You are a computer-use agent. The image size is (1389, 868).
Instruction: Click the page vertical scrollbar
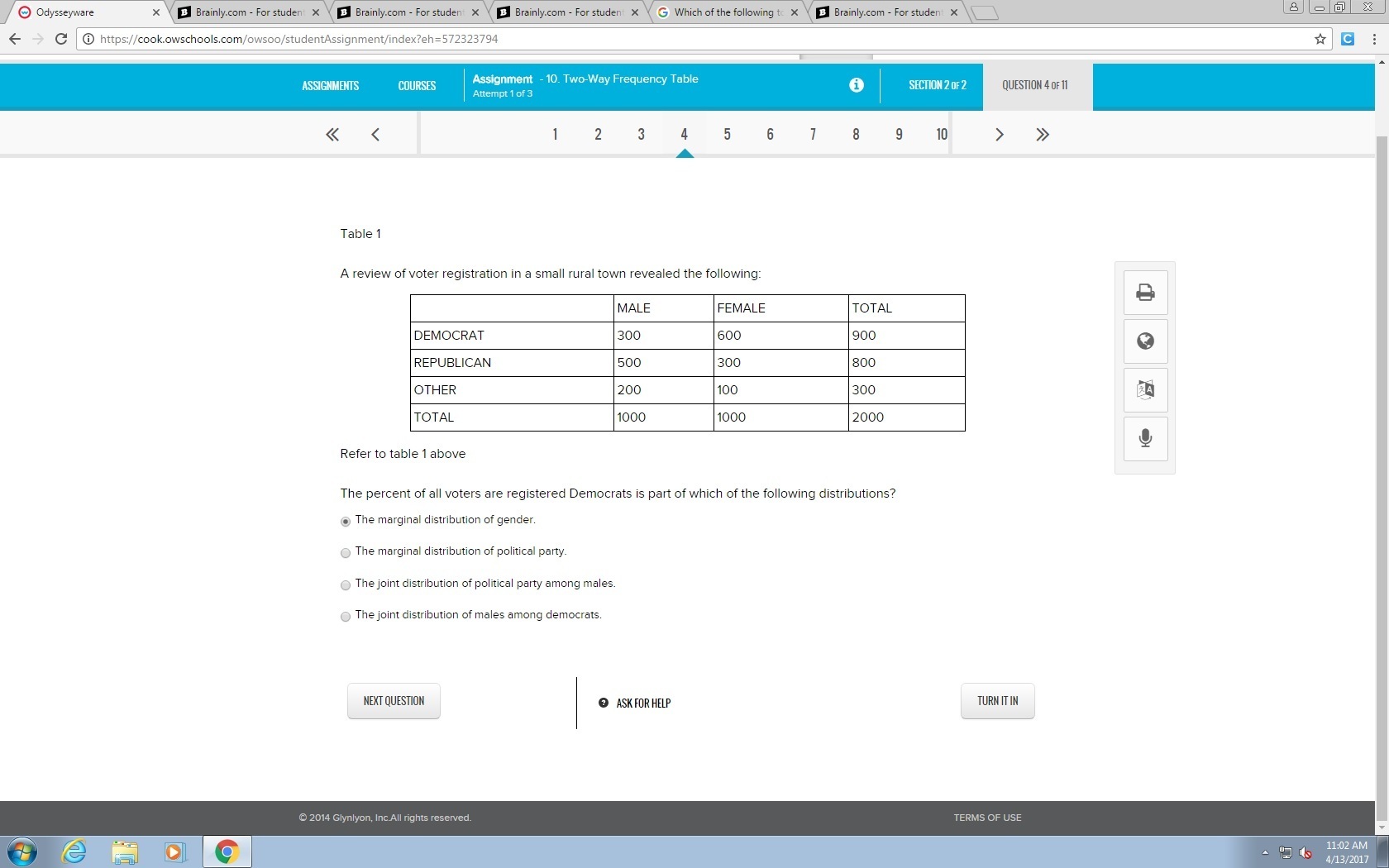[x=1382, y=413]
